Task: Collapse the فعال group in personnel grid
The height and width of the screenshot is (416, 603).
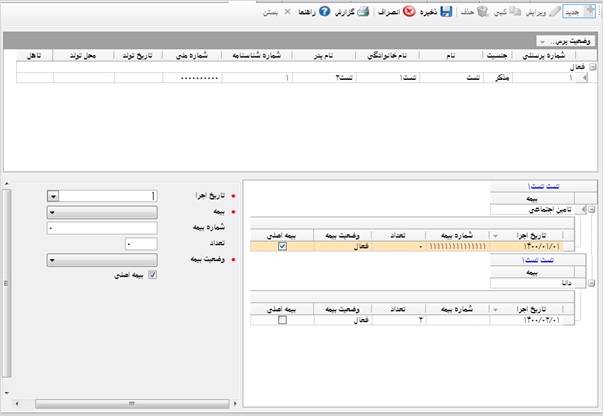Action: tap(593, 67)
